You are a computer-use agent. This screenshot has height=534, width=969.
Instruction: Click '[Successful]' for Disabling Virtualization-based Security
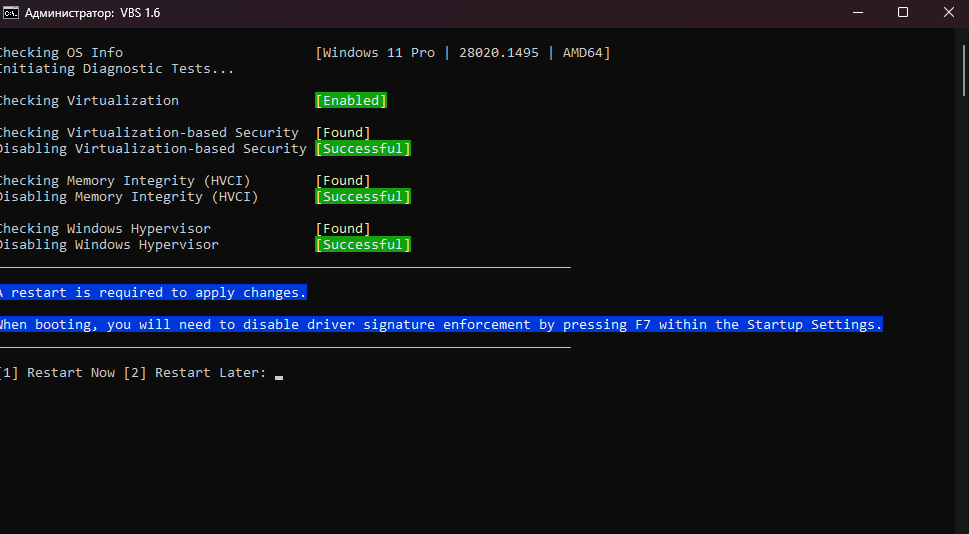363,149
